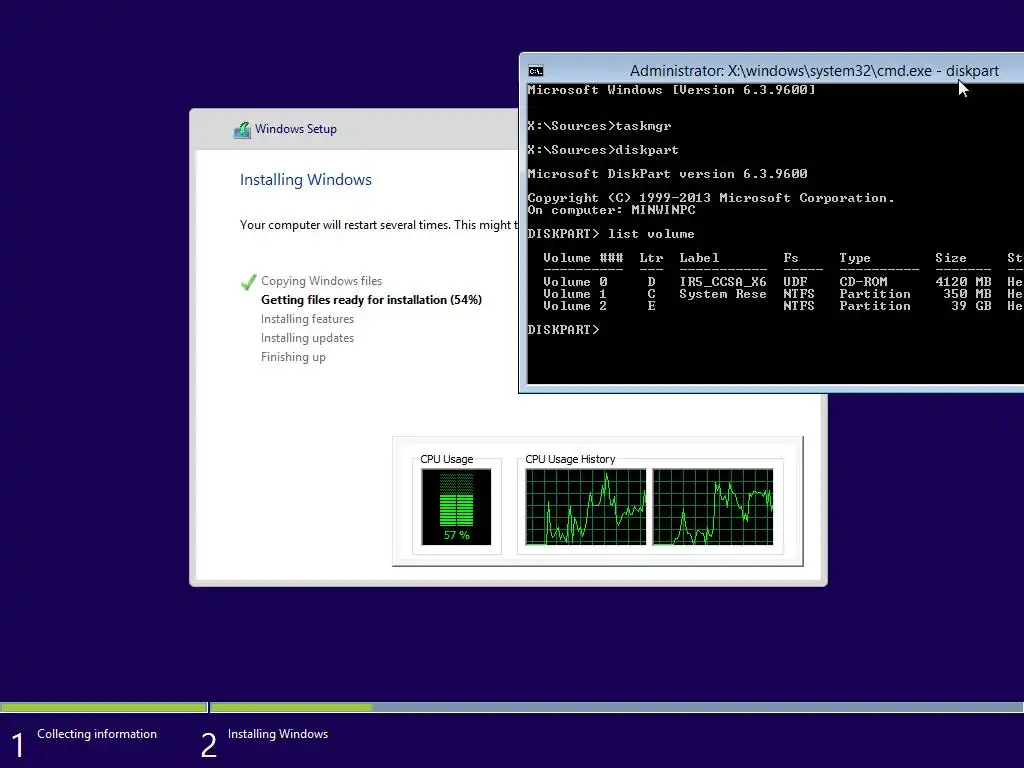Click the Copyright 1999-2013 Microsoft Corporation line
This screenshot has width=1024, height=768.
click(711, 198)
